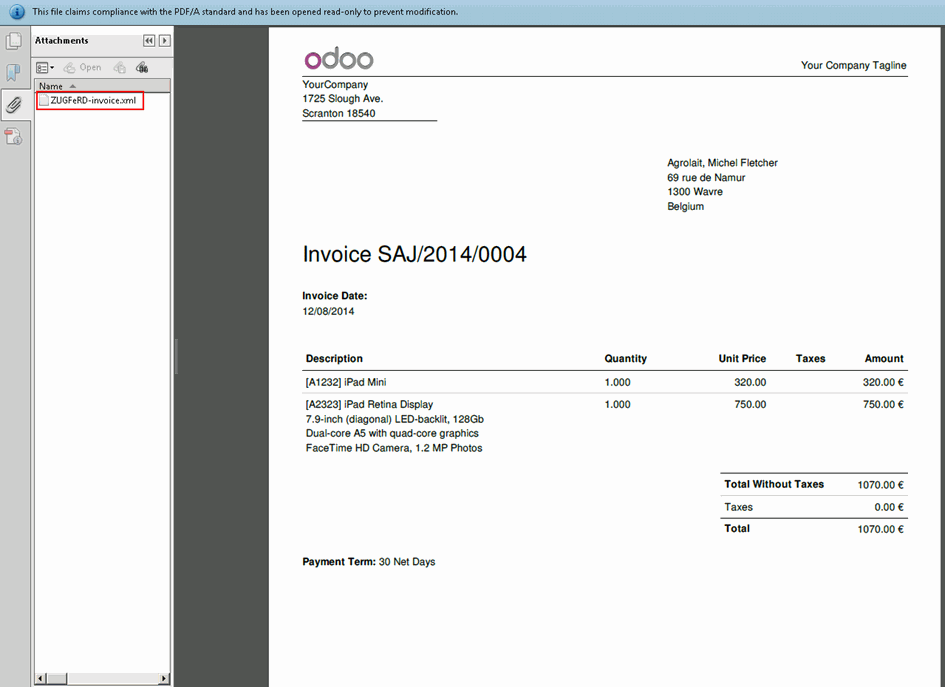Click the 'YourCompany' name in the invoice header
This screenshot has width=945, height=687.
(x=335, y=84)
